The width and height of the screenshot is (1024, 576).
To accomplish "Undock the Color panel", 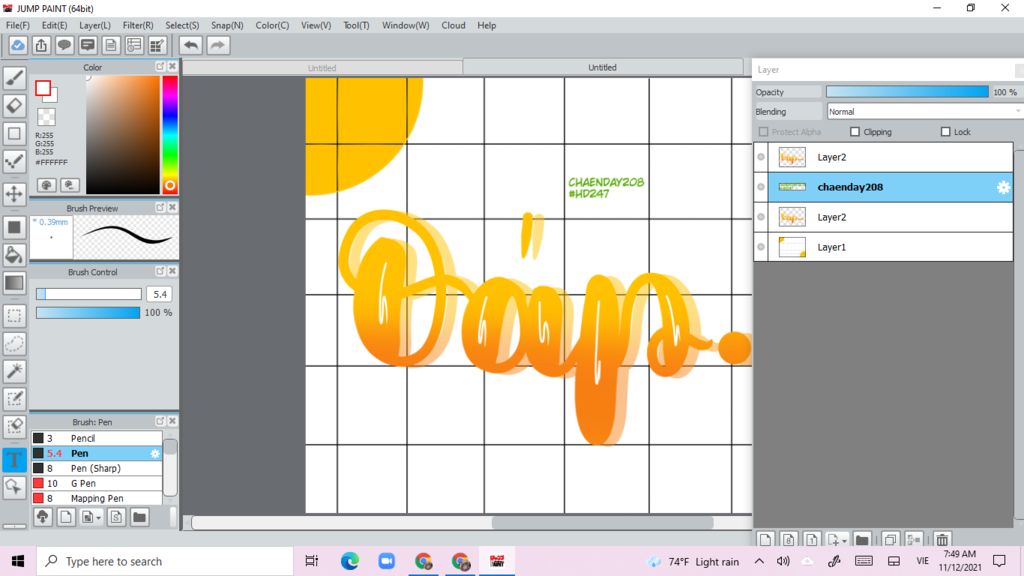I will click(x=160, y=67).
